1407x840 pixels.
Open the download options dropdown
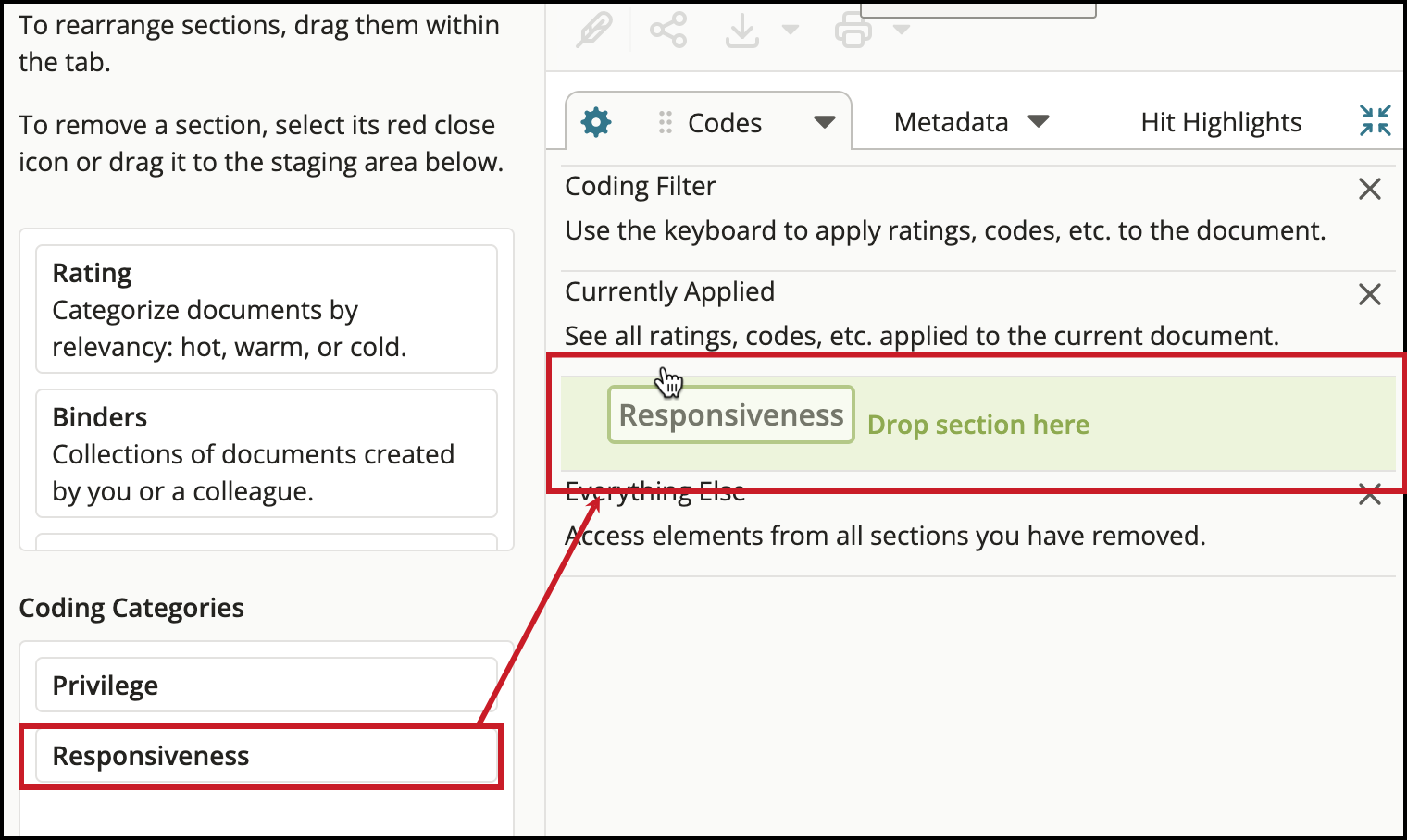788,31
